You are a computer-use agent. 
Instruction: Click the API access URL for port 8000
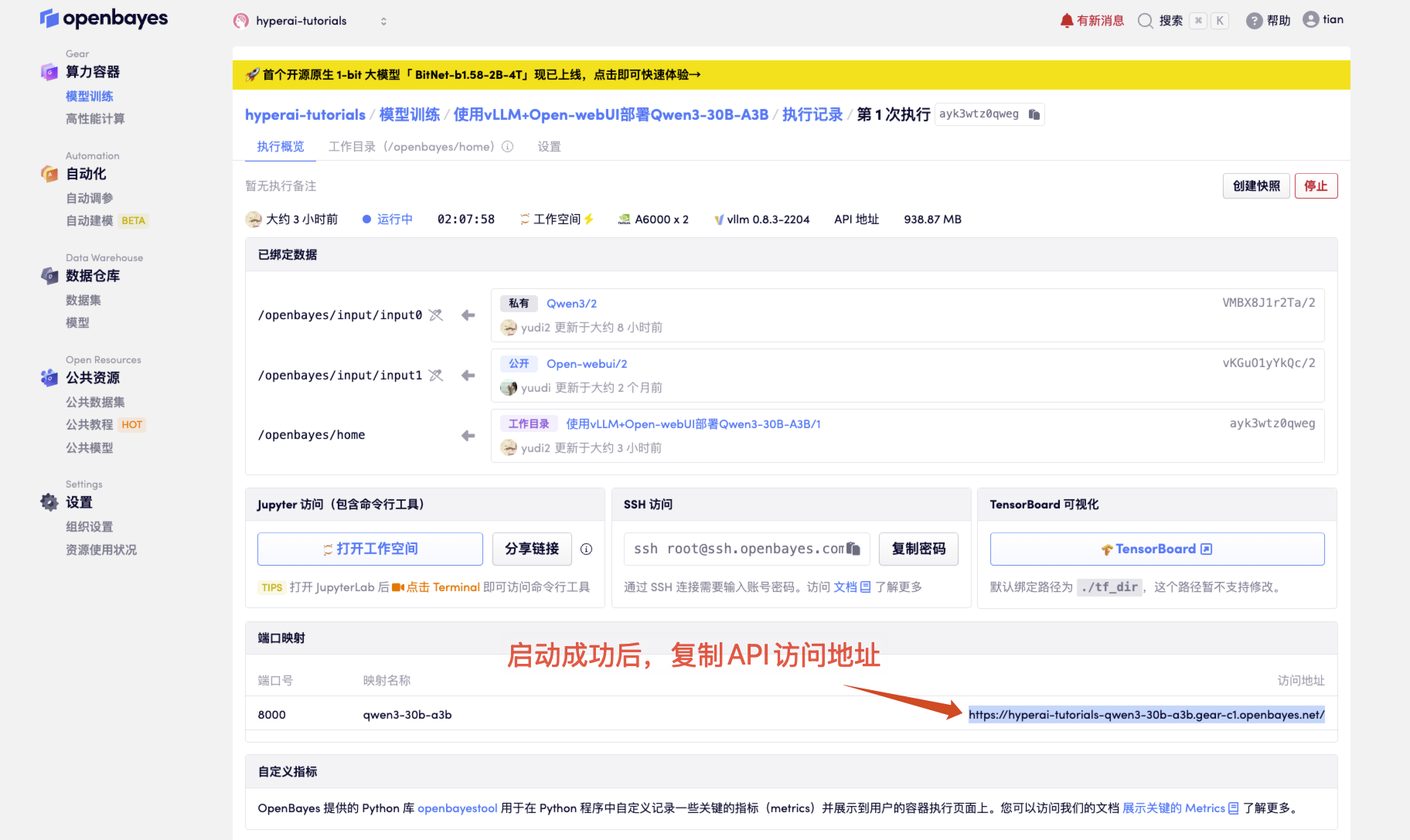[1146, 715]
